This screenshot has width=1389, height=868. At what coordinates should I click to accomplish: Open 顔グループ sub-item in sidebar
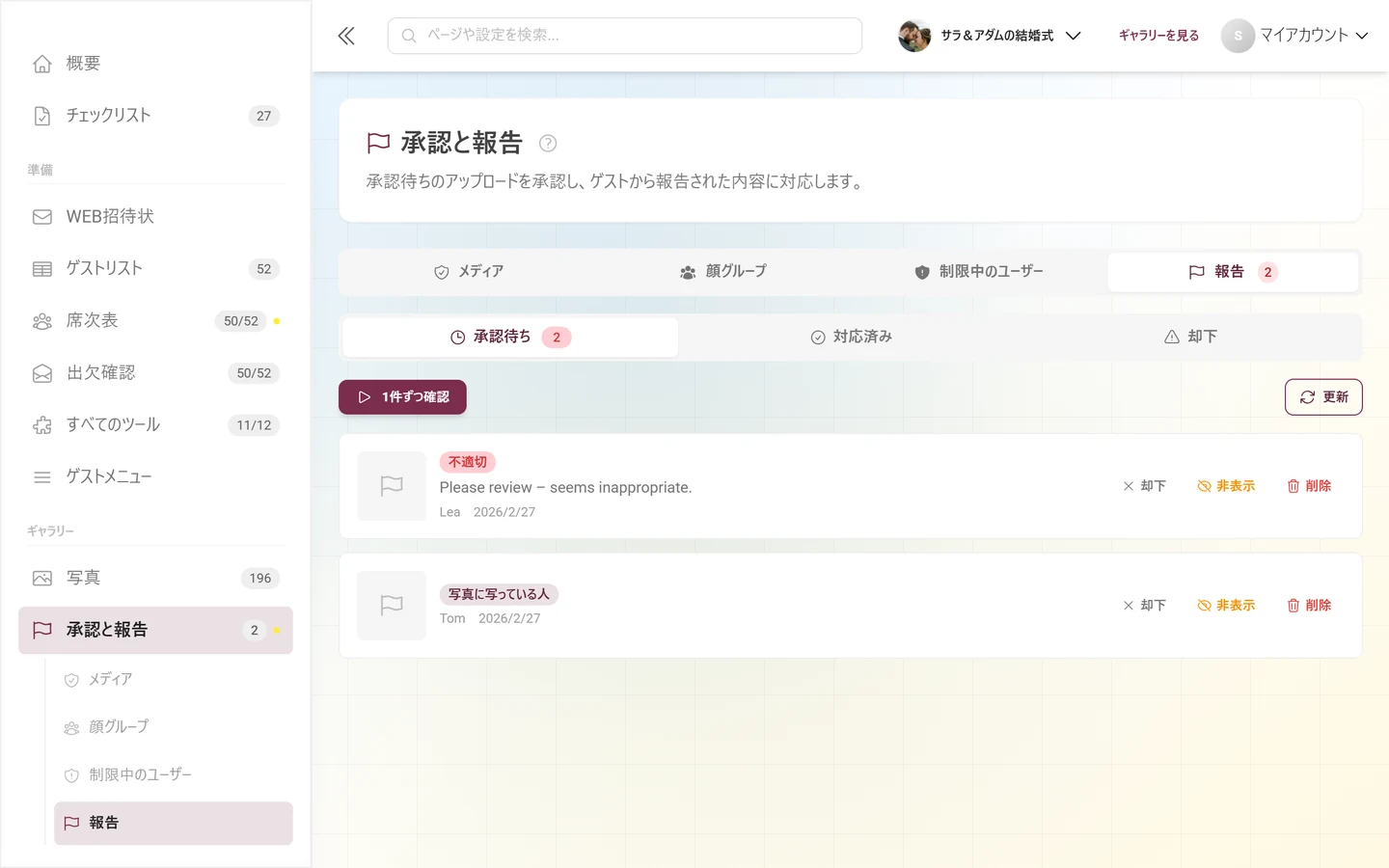[x=174, y=727]
